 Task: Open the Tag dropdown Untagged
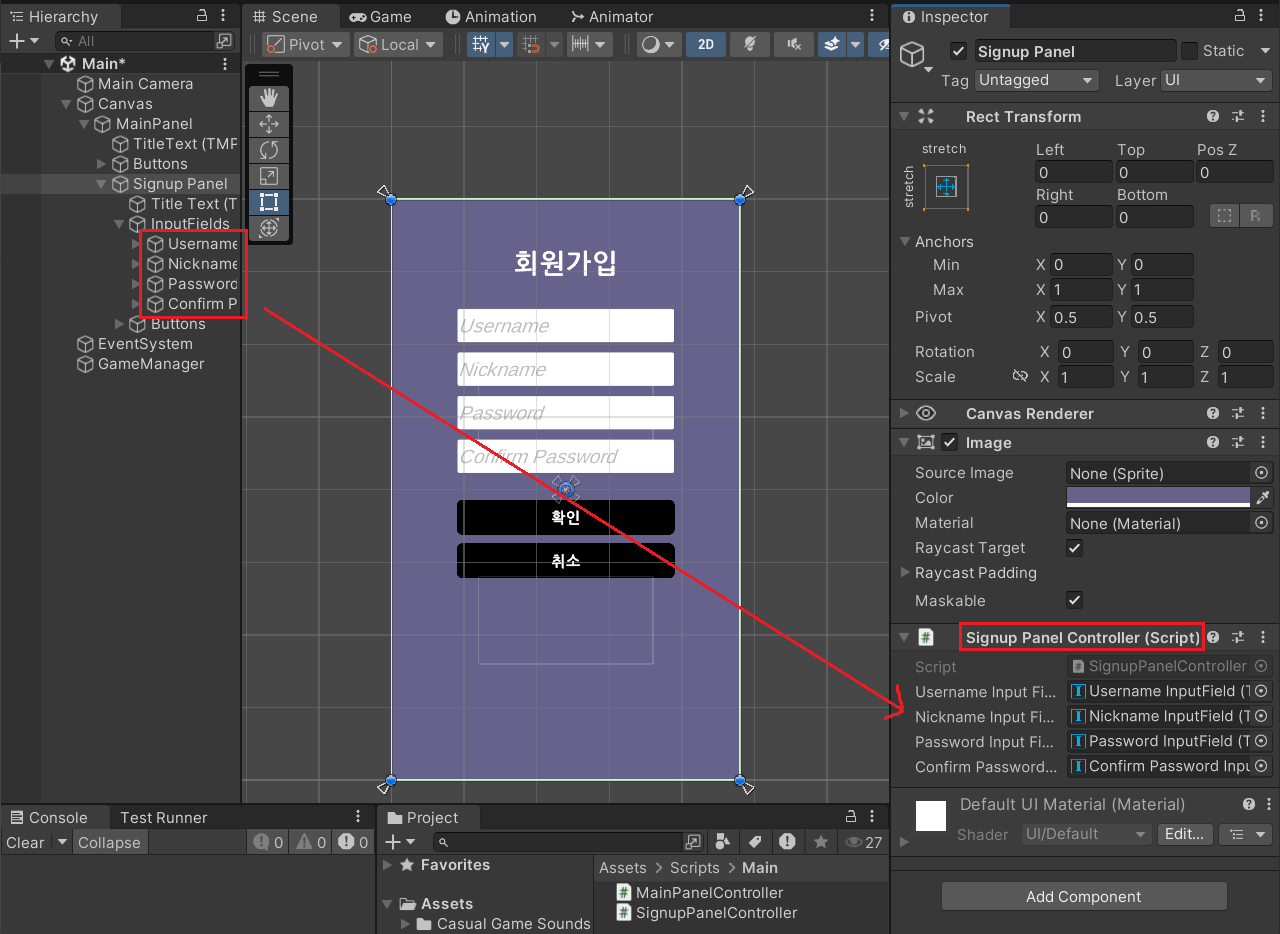pyautogui.click(x=1036, y=80)
